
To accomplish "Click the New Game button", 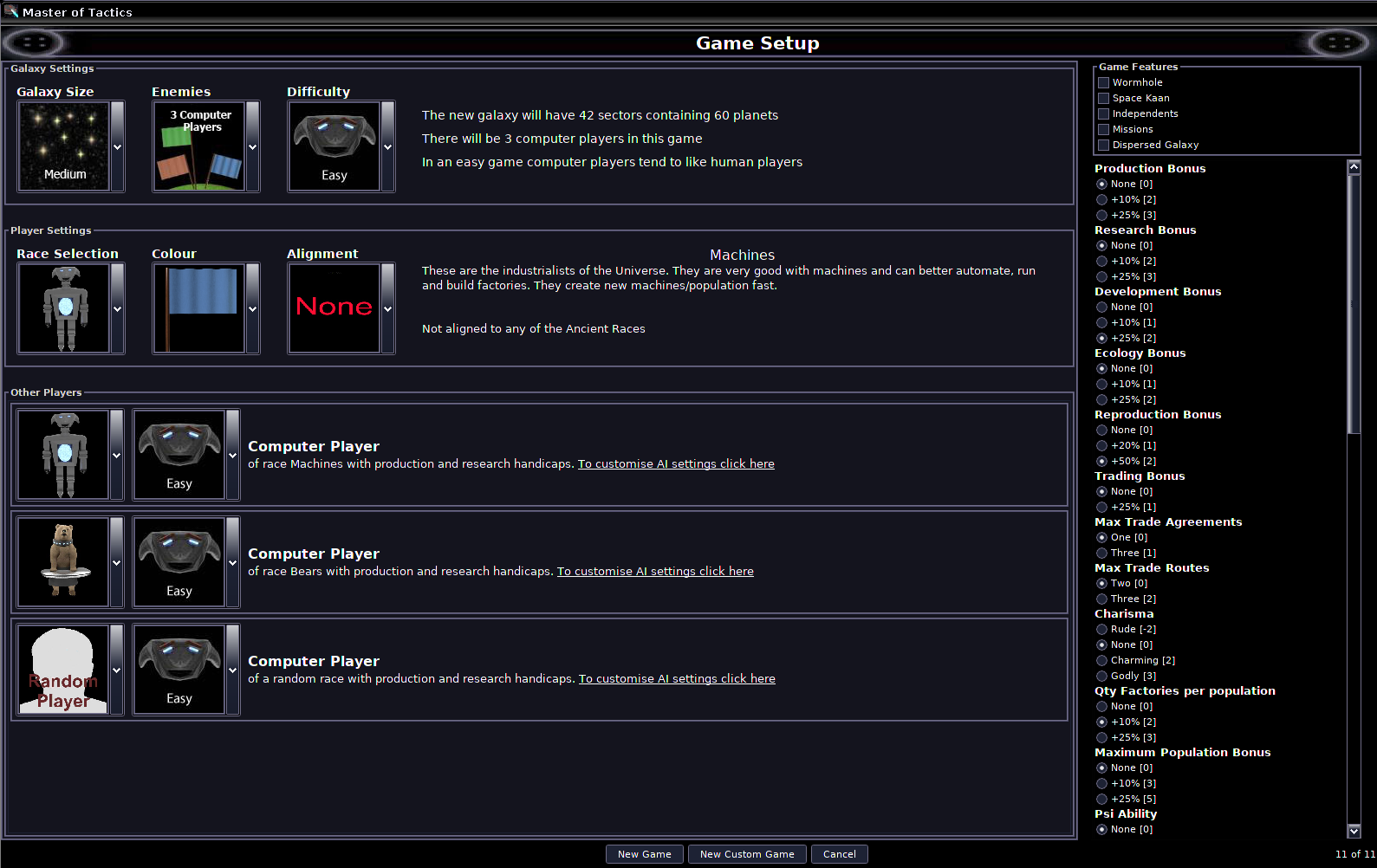I will click(645, 854).
